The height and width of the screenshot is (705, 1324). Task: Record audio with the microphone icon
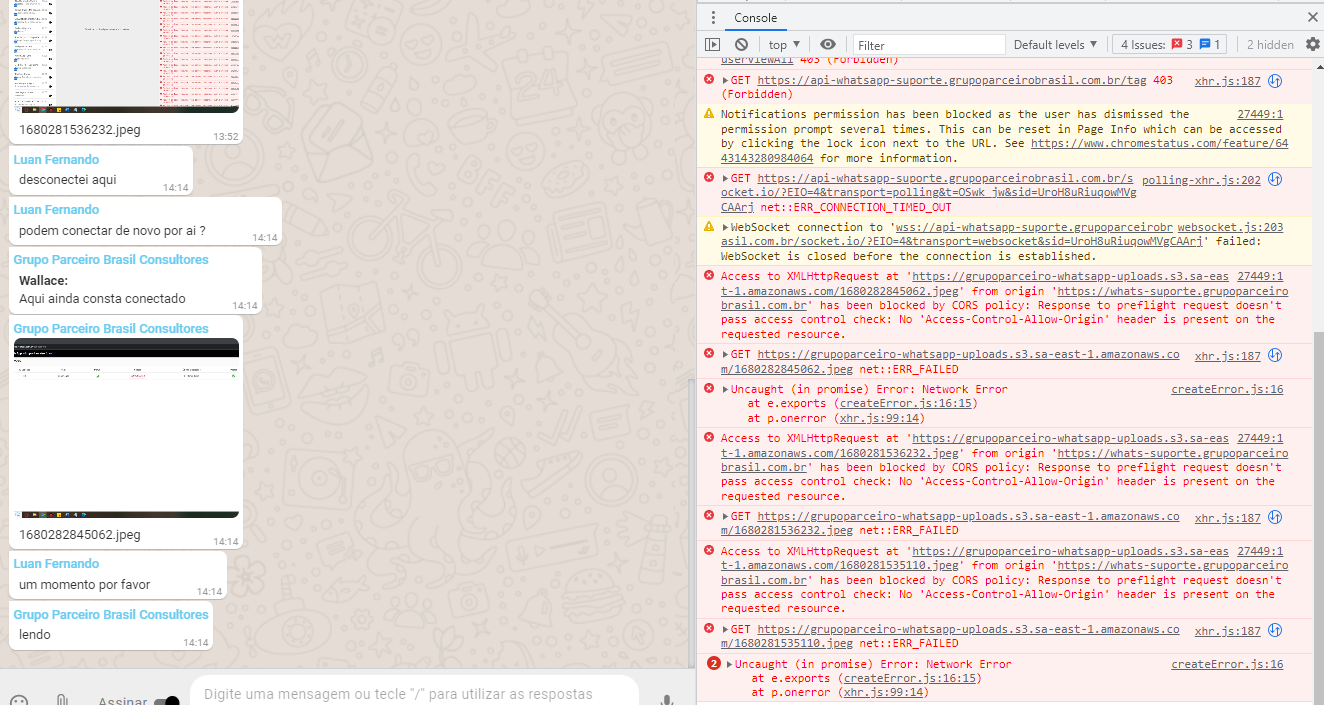click(665, 698)
